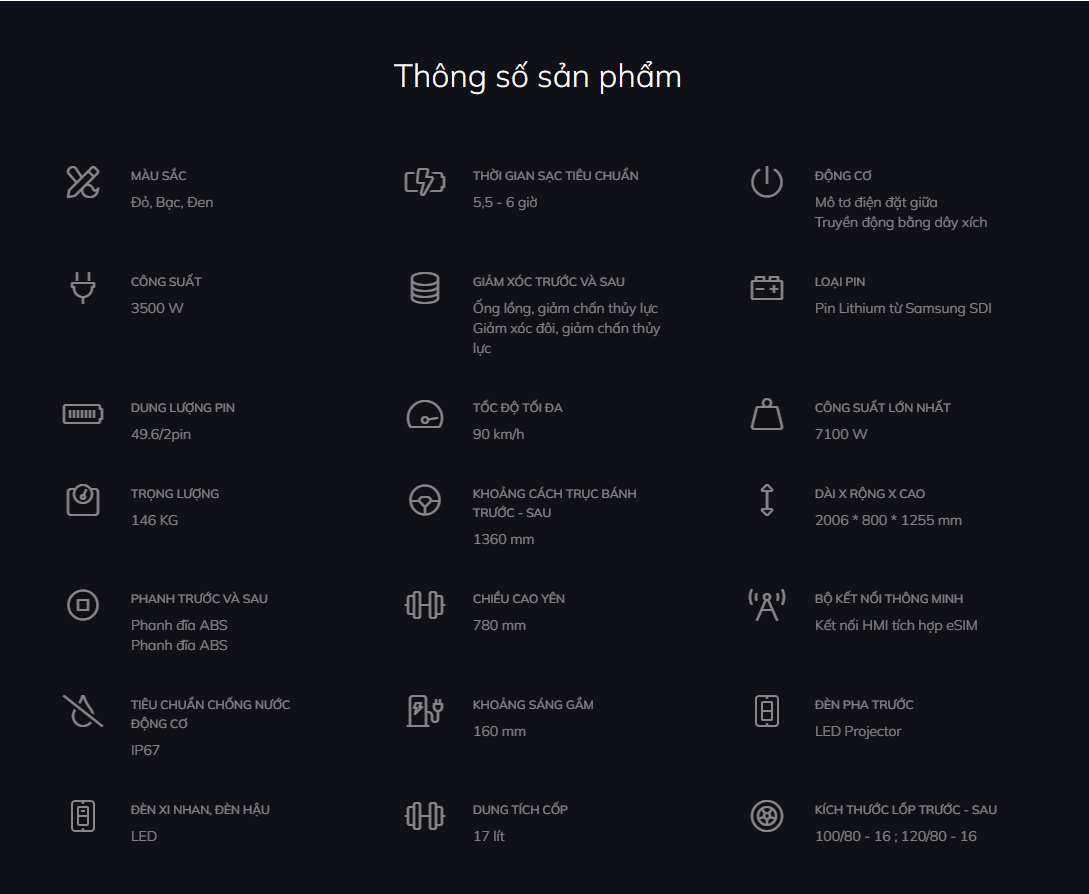Click the LED Projector headlight value
Image resolution: width=1089 pixels, height=894 pixels.
tap(858, 731)
